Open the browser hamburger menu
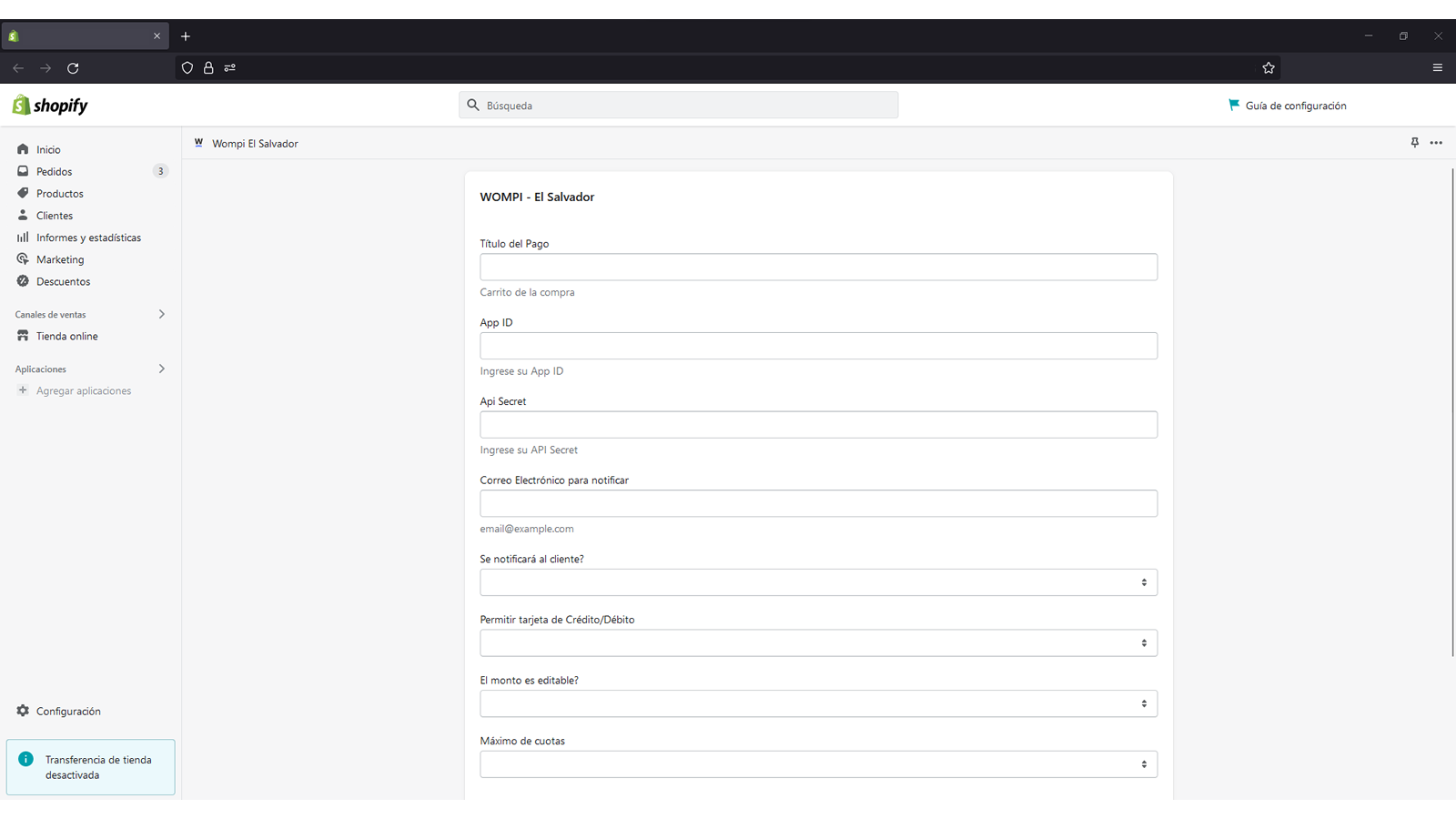This screenshot has height=819, width=1456. coord(1438,67)
